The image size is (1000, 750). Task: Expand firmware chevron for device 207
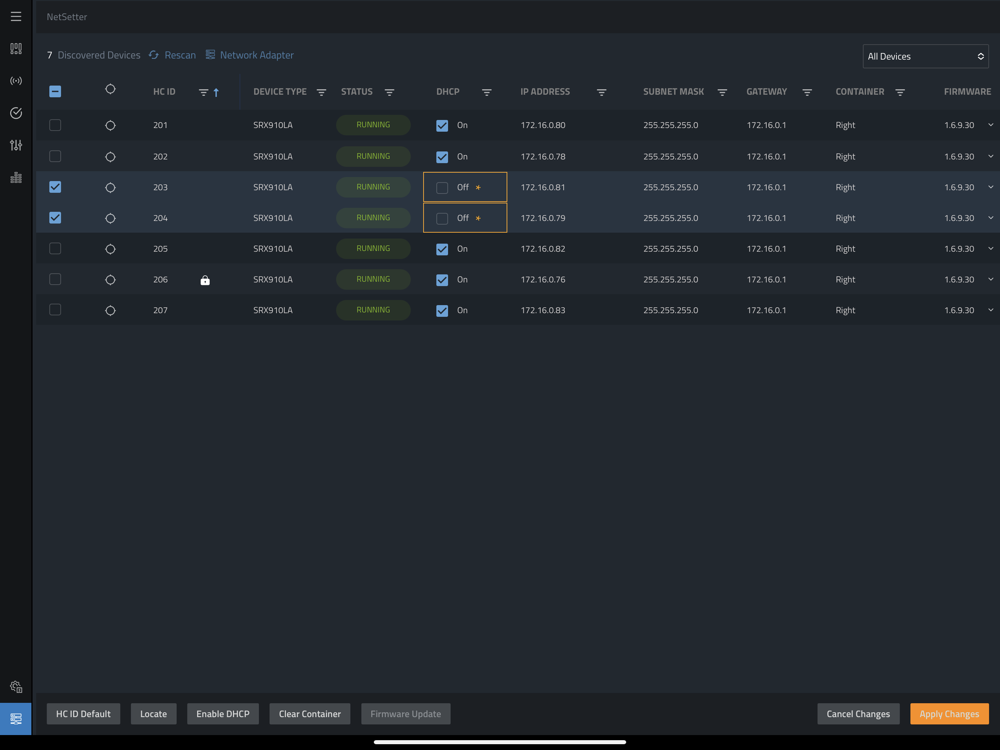tap(990, 310)
